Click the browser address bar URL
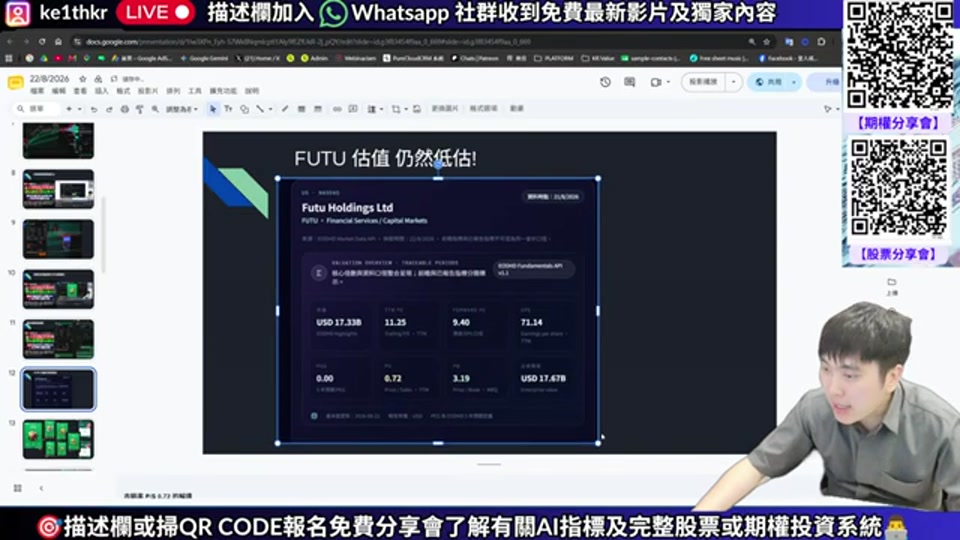The image size is (960, 540). click(x=308, y=42)
